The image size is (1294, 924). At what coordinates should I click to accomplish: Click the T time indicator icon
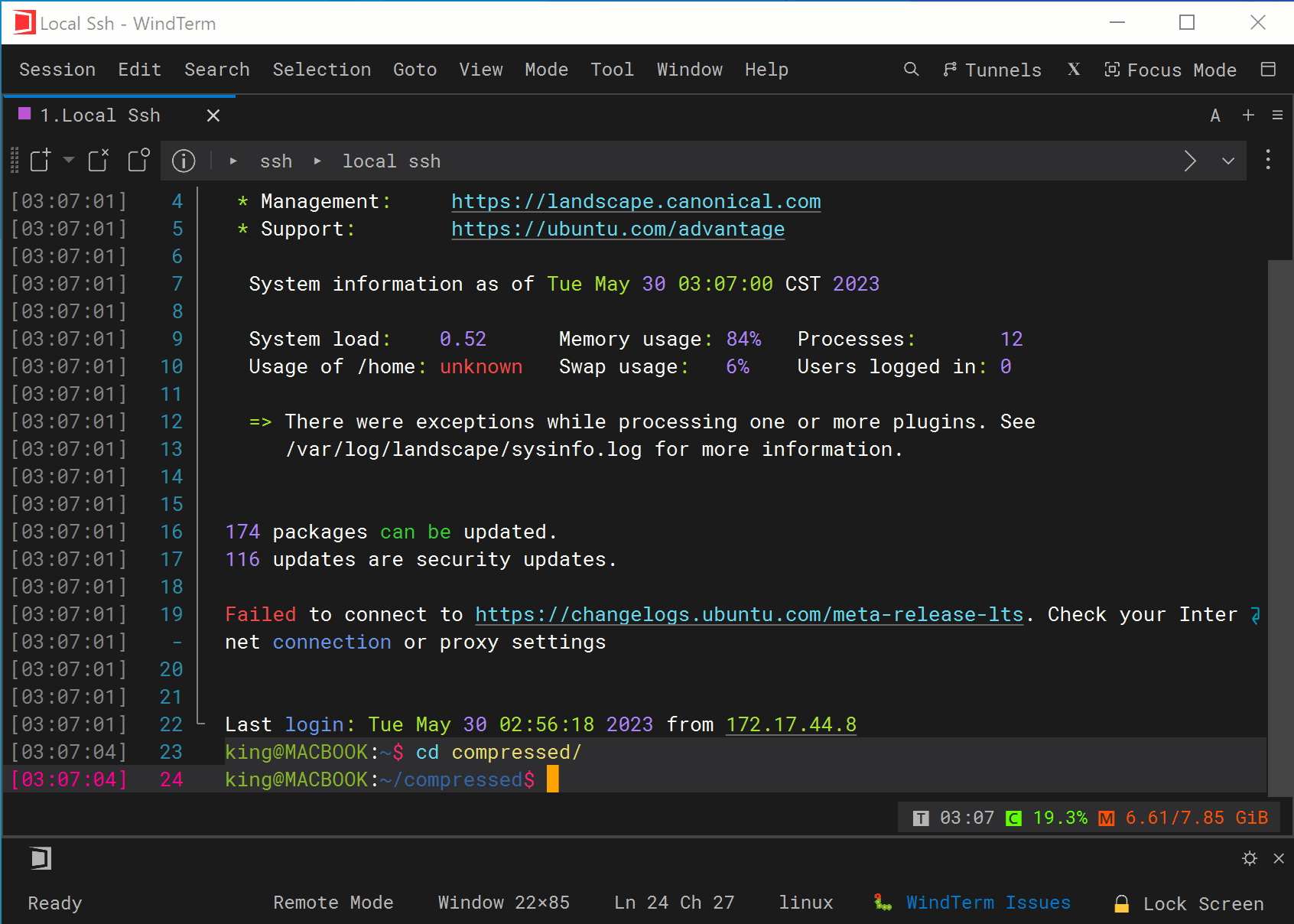[921, 818]
